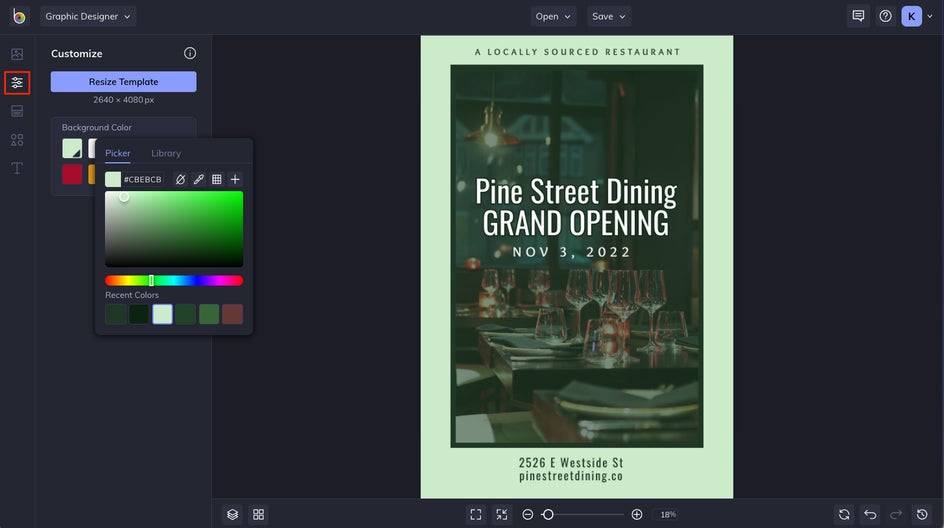Open the Open dropdown menu

click(553, 16)
